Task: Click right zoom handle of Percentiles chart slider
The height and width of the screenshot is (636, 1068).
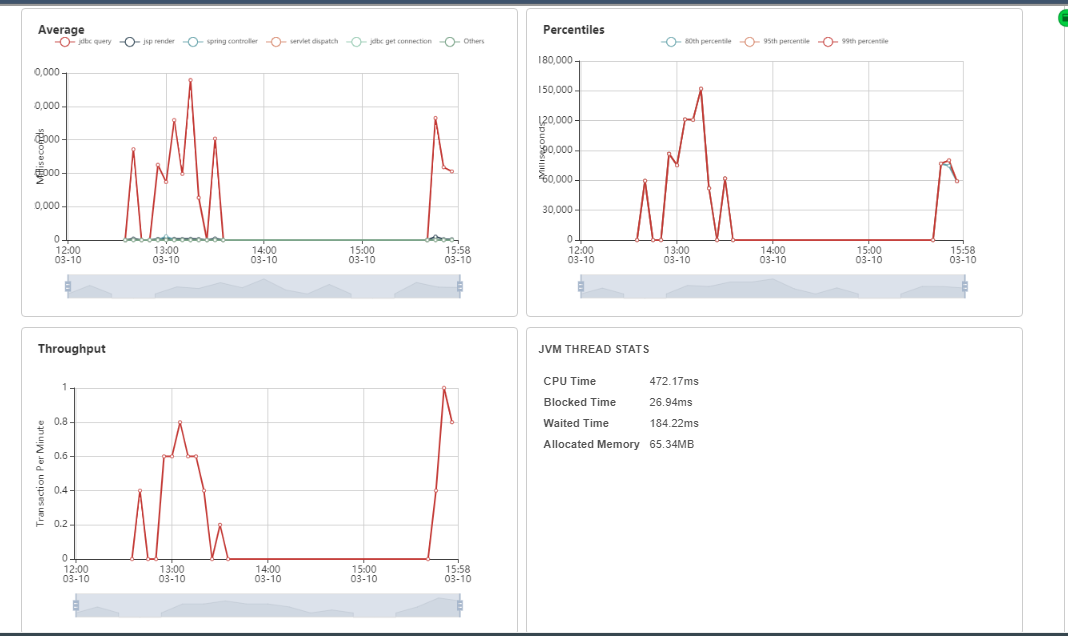Action: tap(965, 287)
